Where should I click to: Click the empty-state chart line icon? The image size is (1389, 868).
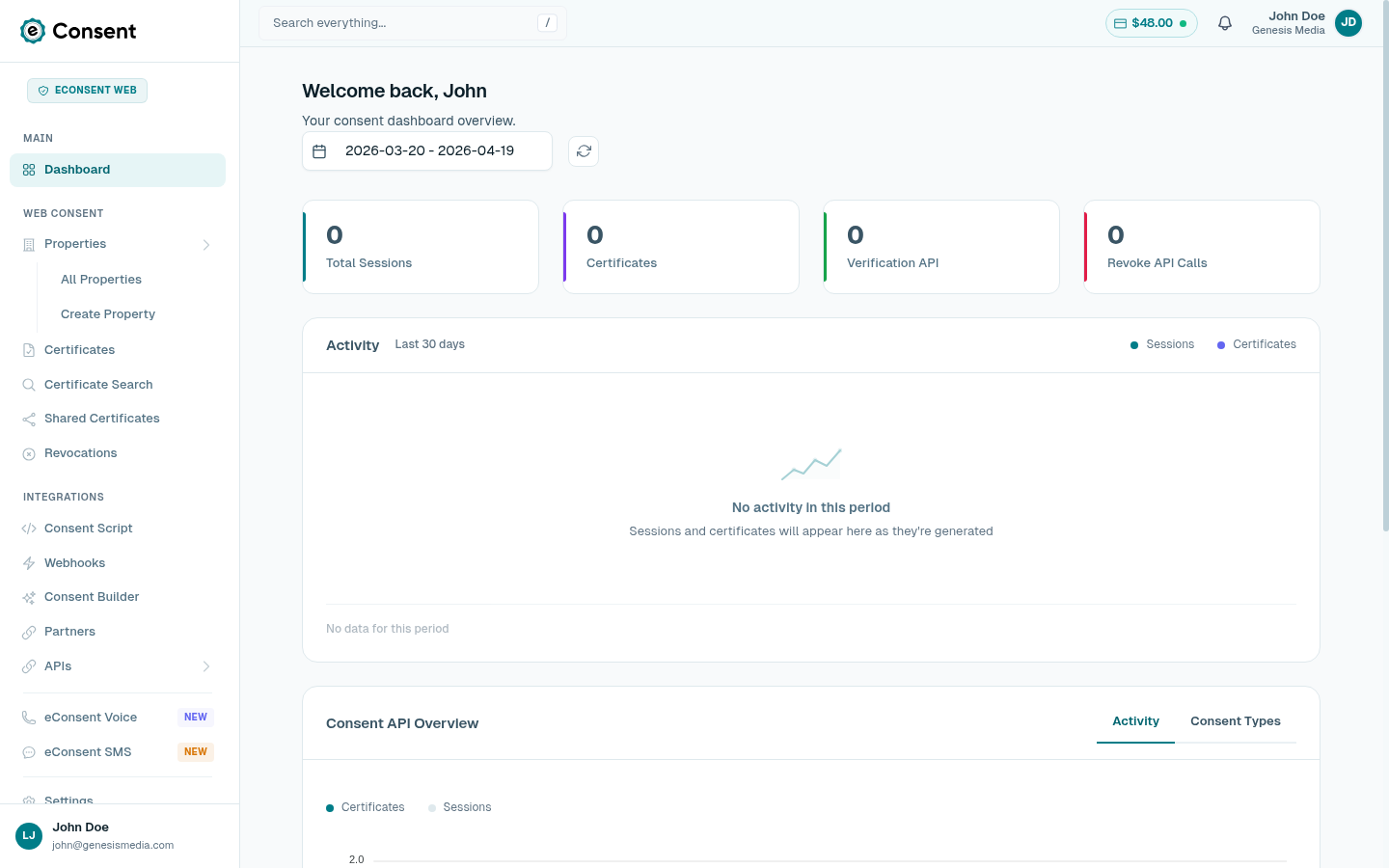(x=811, y=464)
